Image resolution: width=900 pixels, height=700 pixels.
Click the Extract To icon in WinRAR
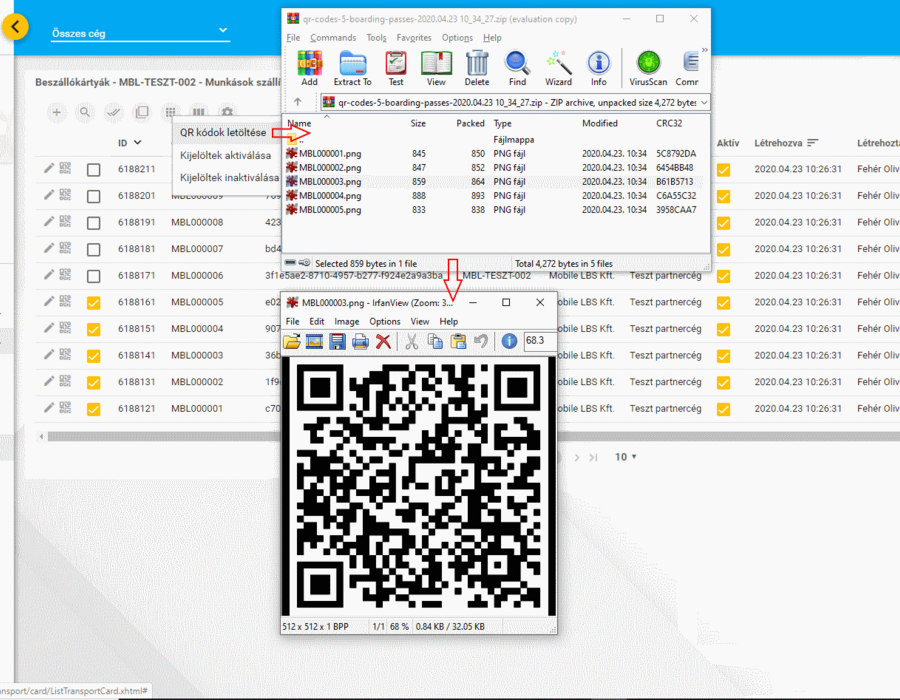point(352,68)
